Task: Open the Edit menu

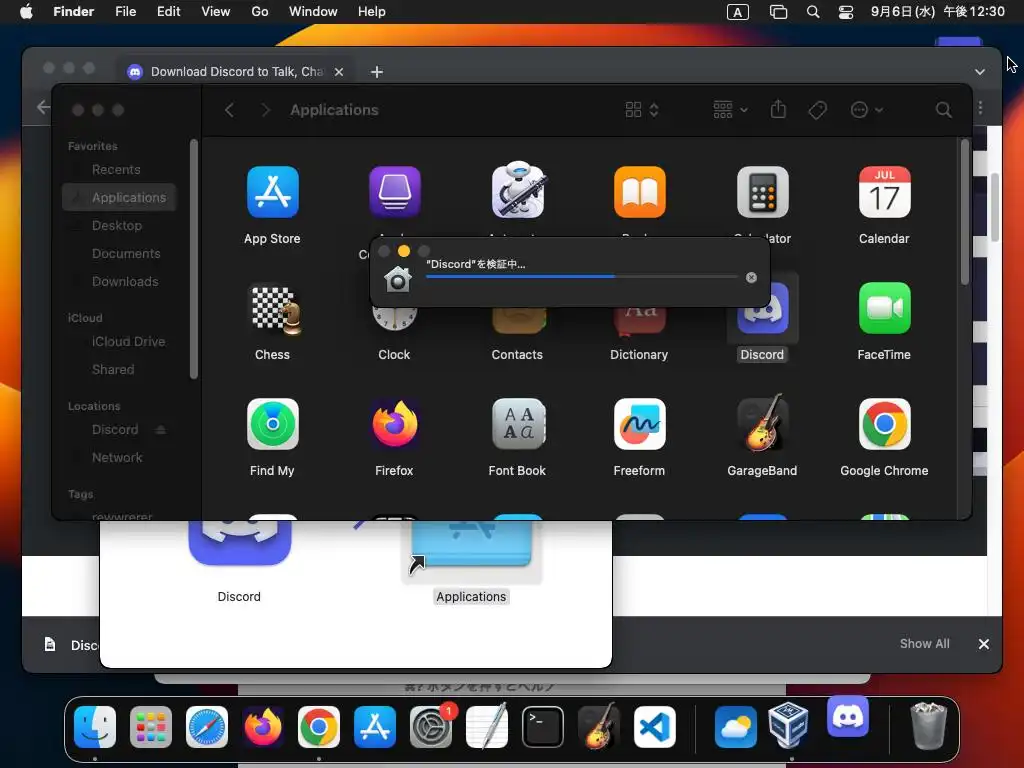Action: (168, 11)
